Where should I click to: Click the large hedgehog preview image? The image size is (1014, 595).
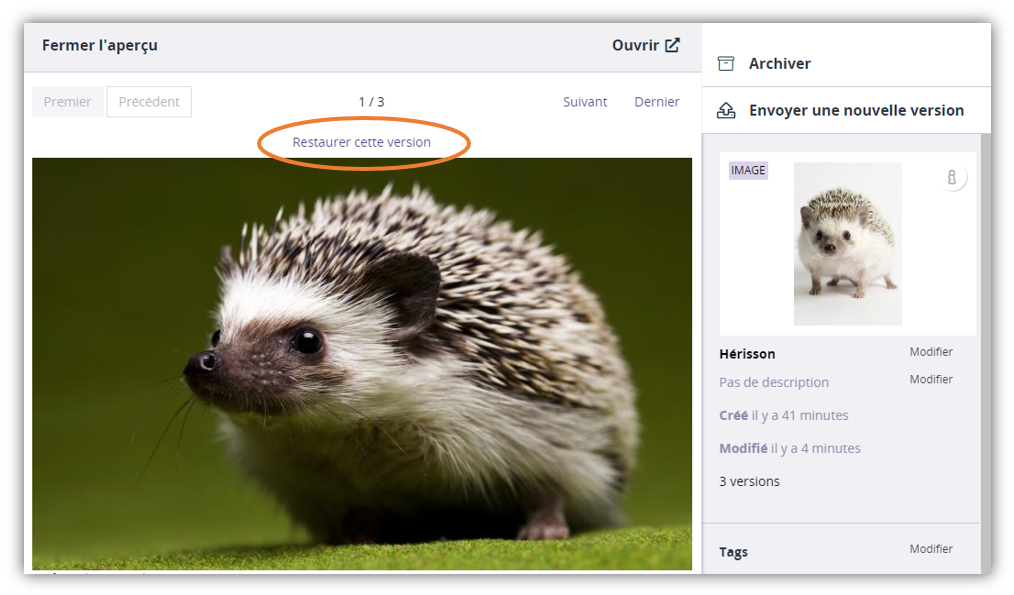click(x=362, y=364)
